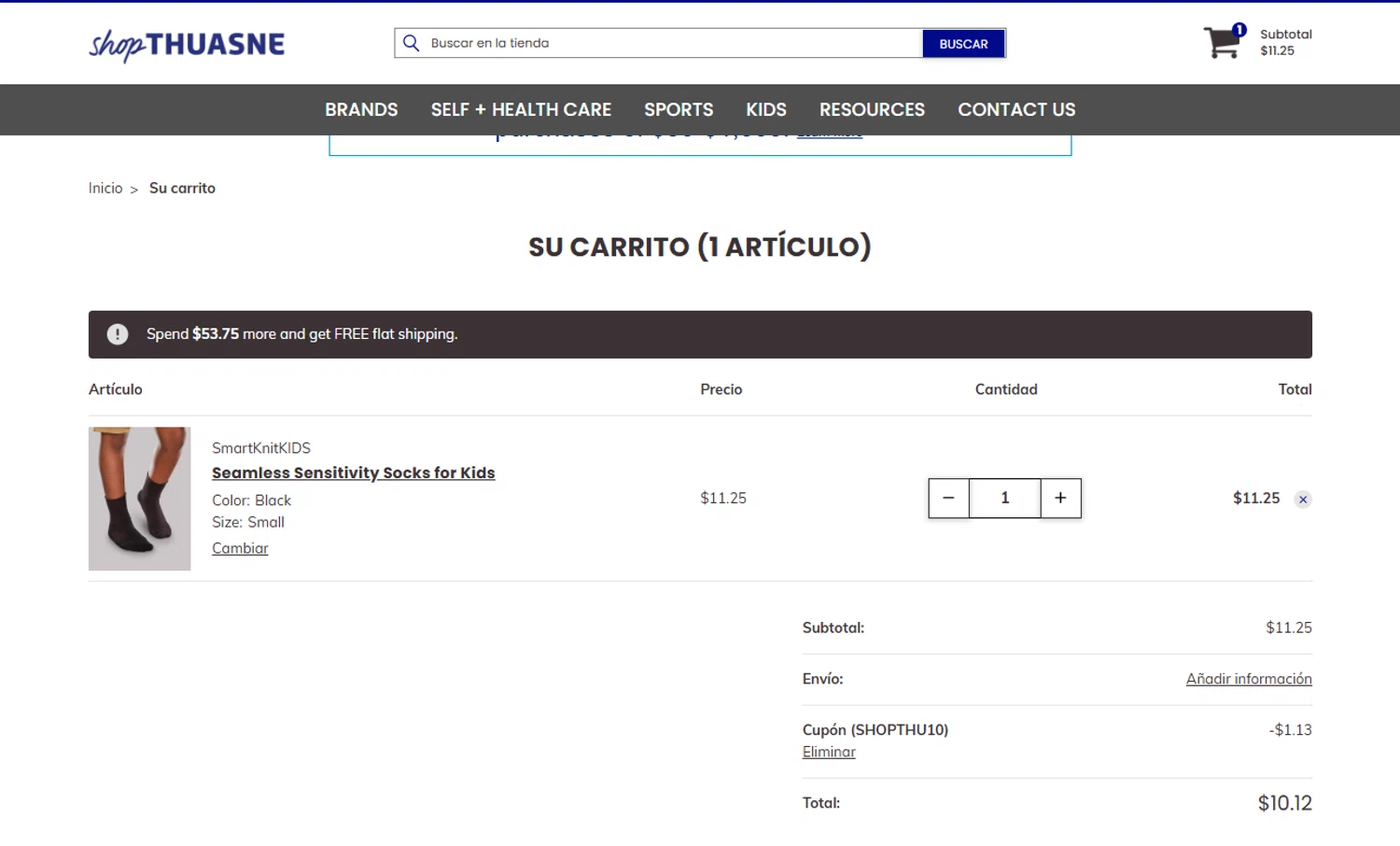
Task: Click the SmartKnitKIDS brand text
Action: (261, 448)
